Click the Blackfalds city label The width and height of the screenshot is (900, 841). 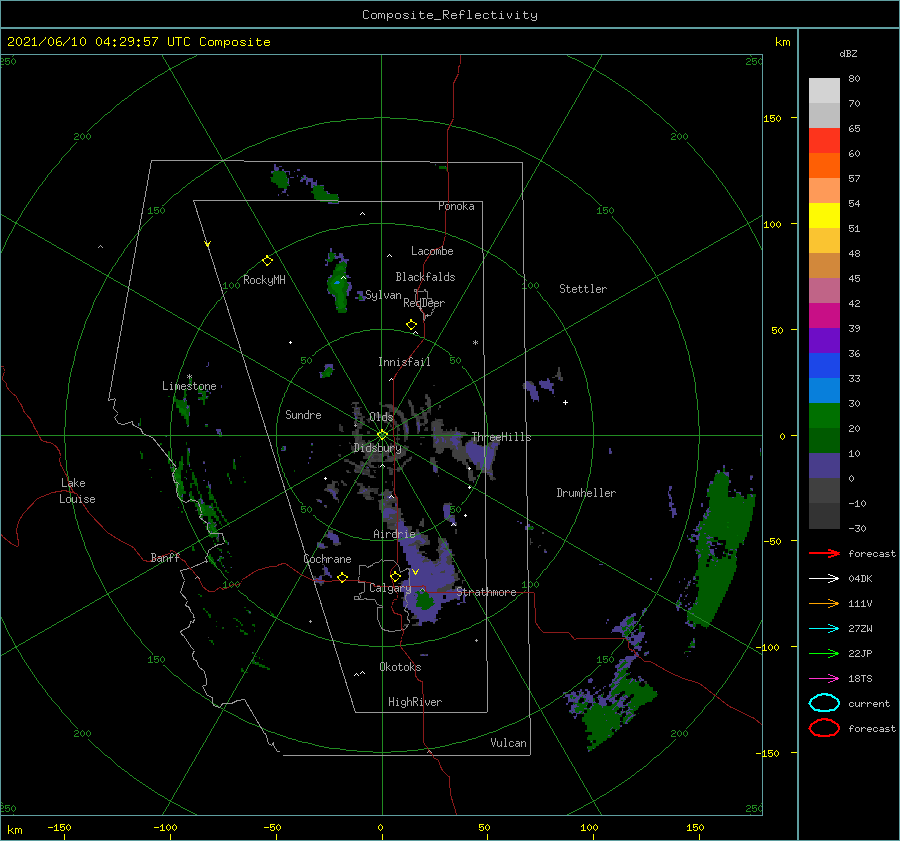point(425,277)
